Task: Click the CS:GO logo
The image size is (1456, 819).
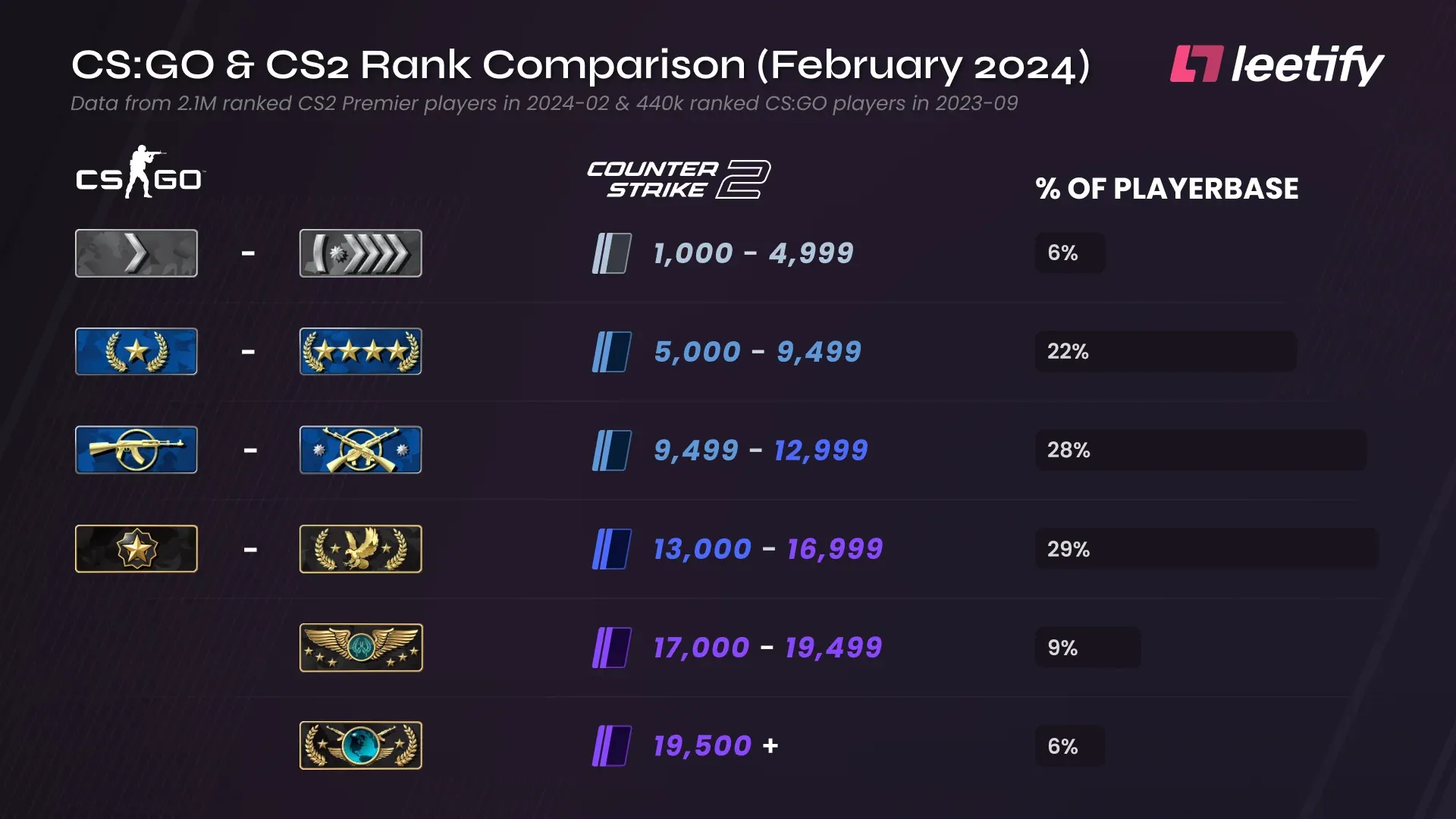Action: coord(140,173)
